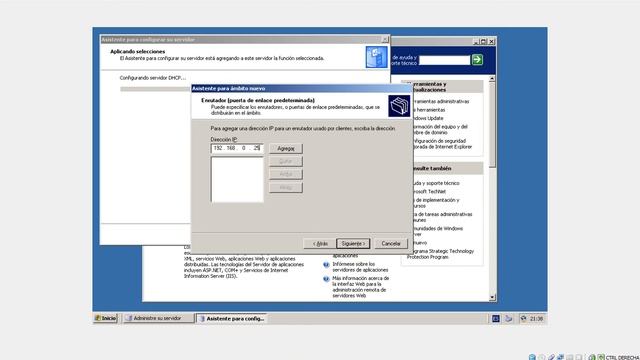Go back with the Atrás button
This screenshot has width=640, height=360.
click(x=320, y=244)
